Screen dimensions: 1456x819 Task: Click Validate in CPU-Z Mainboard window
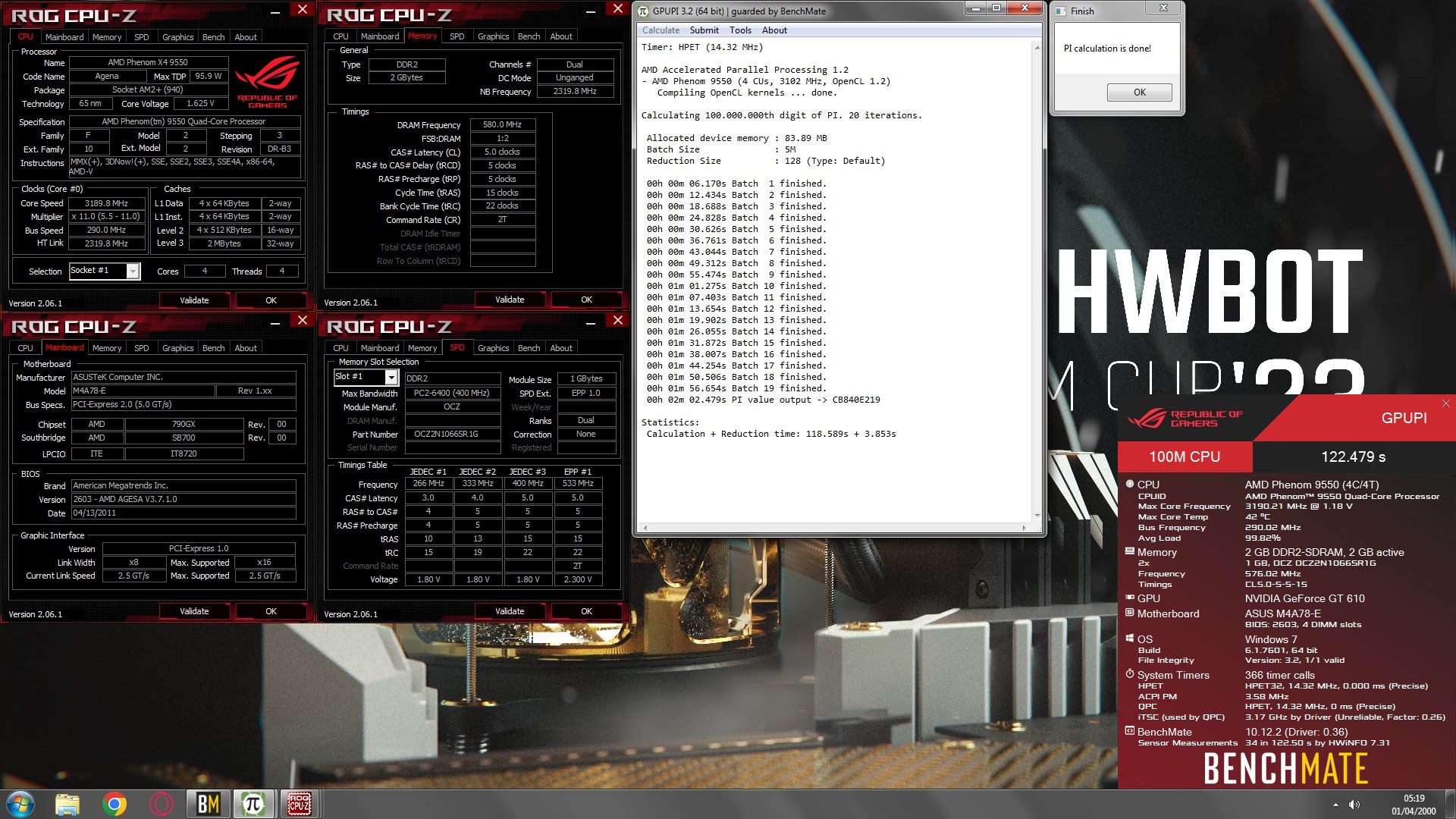coord(194,611)
